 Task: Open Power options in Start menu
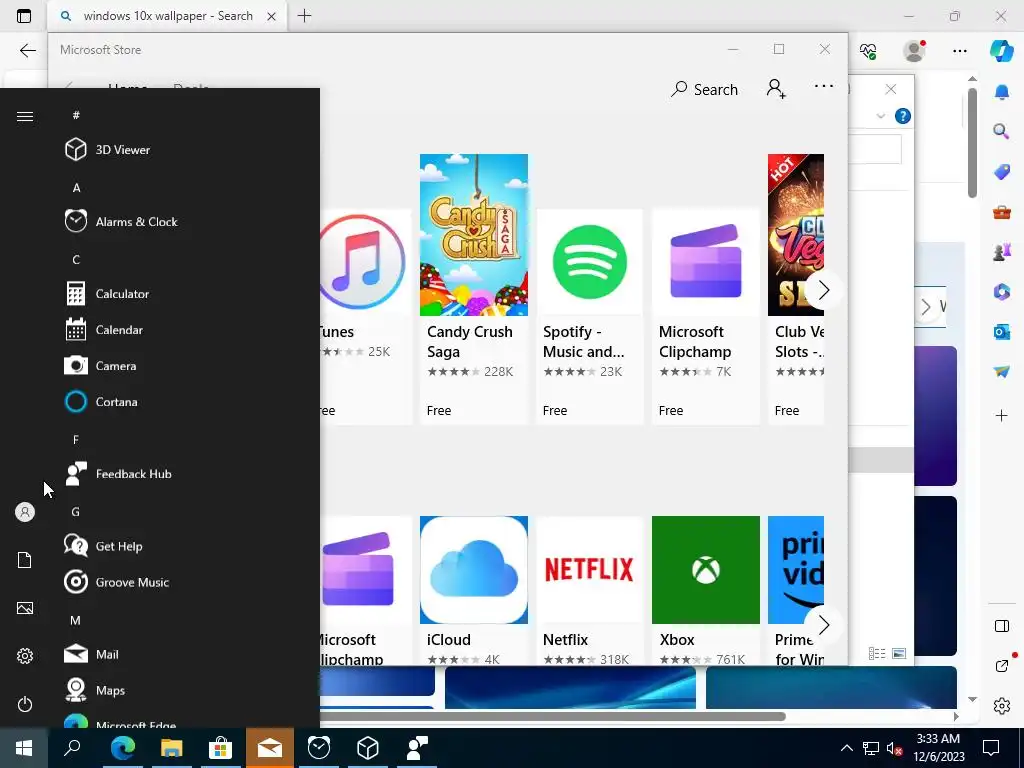point(25,704)
